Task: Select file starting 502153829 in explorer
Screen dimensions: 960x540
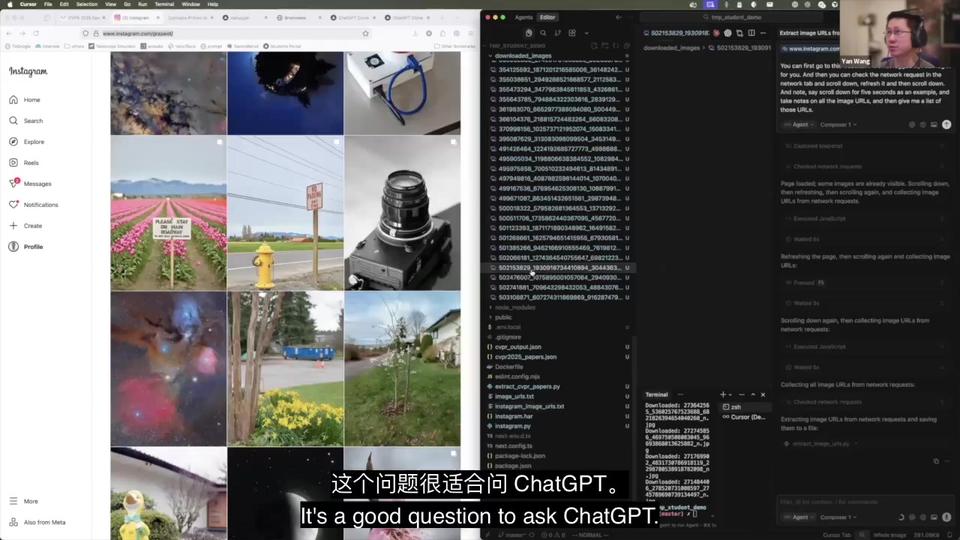Action: coord(558,268)
